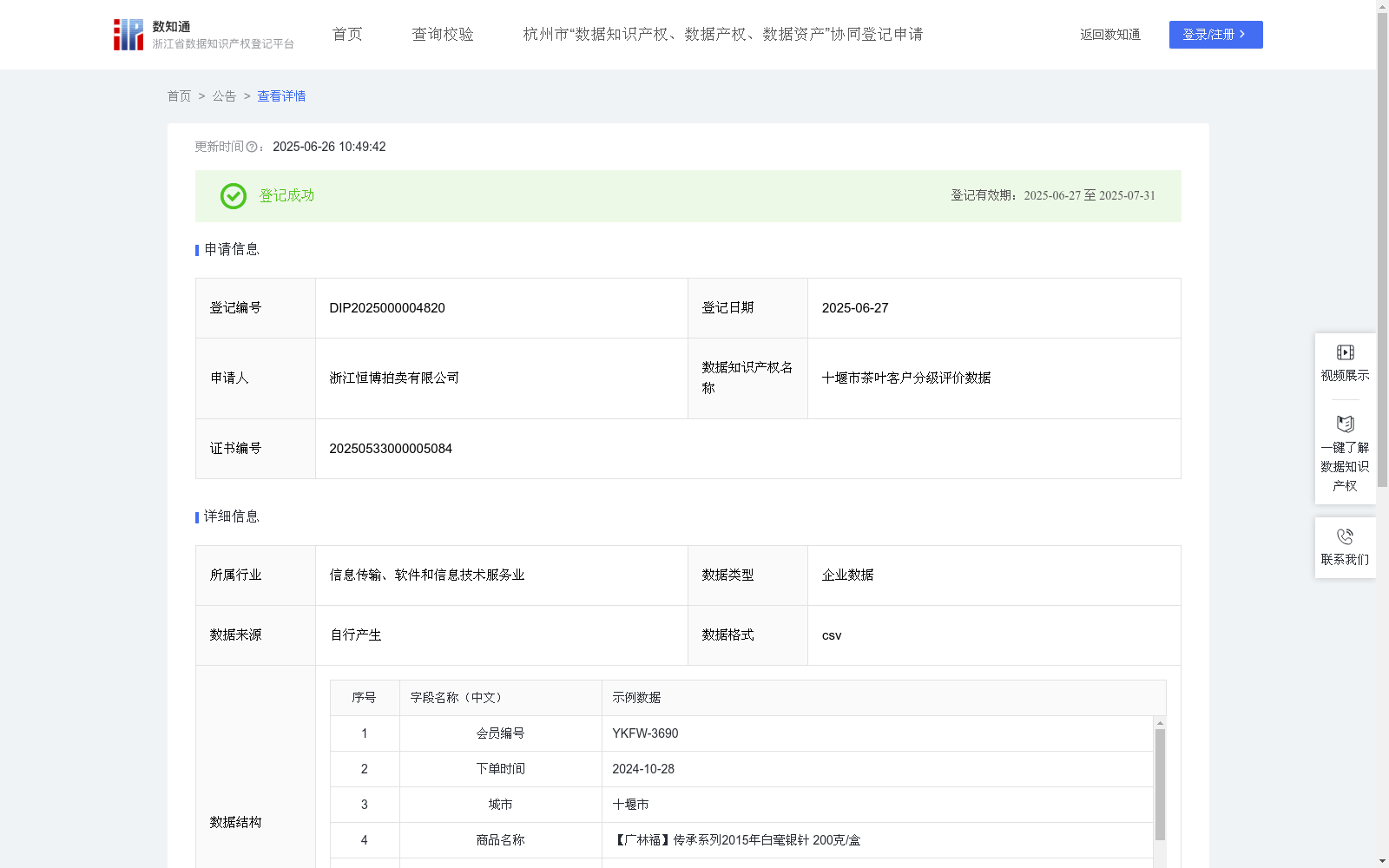The image size is (1389, 868).
Task: Click the 返回数知通 link
Action: pyautogui.click(x=1110, y=35)
